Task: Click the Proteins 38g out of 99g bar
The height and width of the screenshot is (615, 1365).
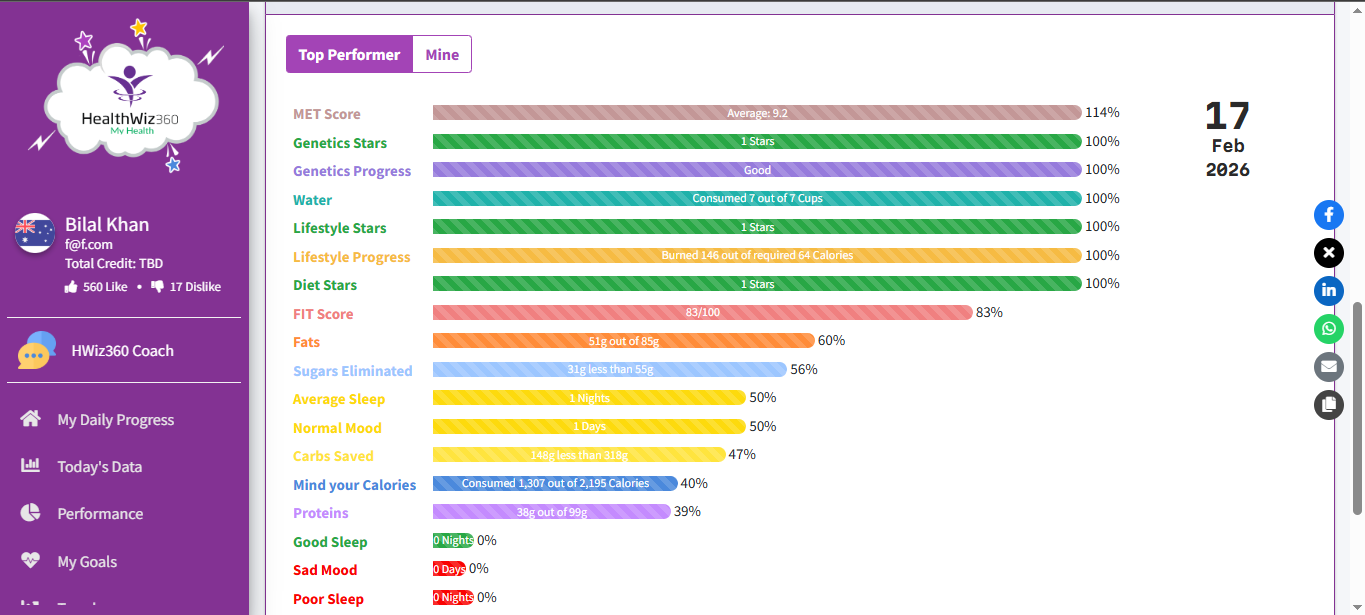Action: pyautogui.click(x=552, y=512)
